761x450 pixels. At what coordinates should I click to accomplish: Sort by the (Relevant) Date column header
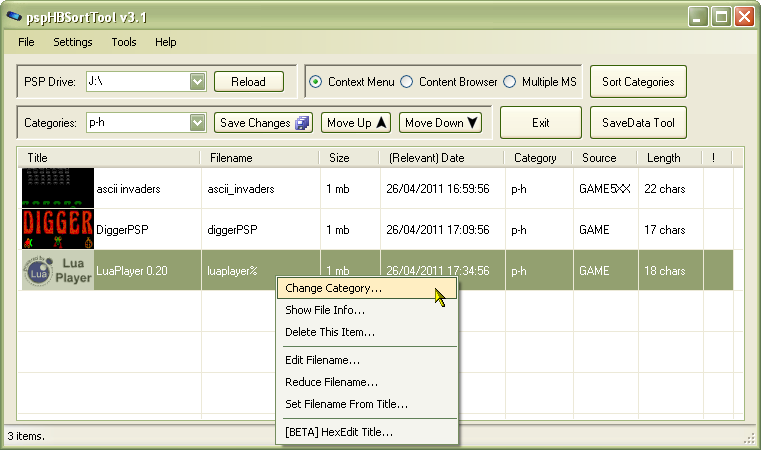point(442,158)
